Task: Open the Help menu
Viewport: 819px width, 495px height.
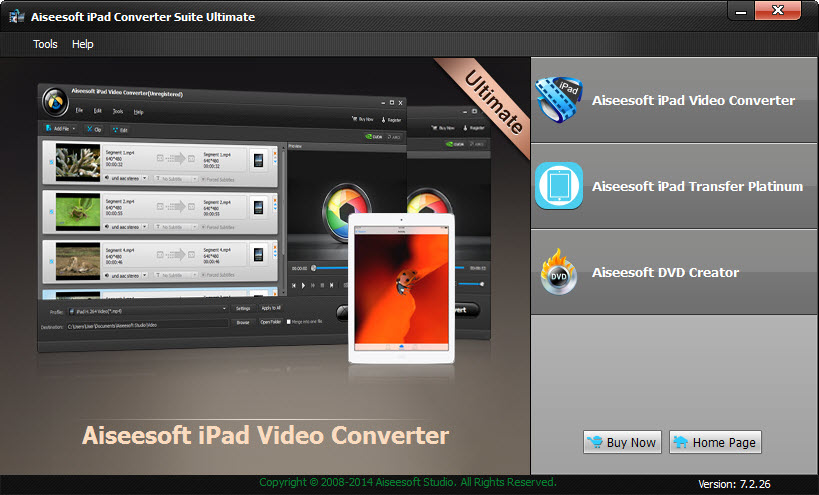Action: pyautogui.click(x=83, y=44)
